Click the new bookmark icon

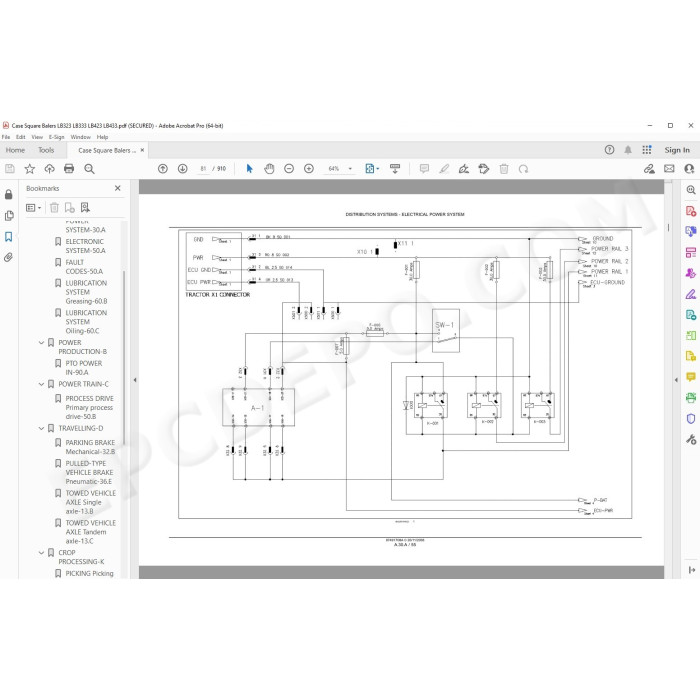(70, 208)
